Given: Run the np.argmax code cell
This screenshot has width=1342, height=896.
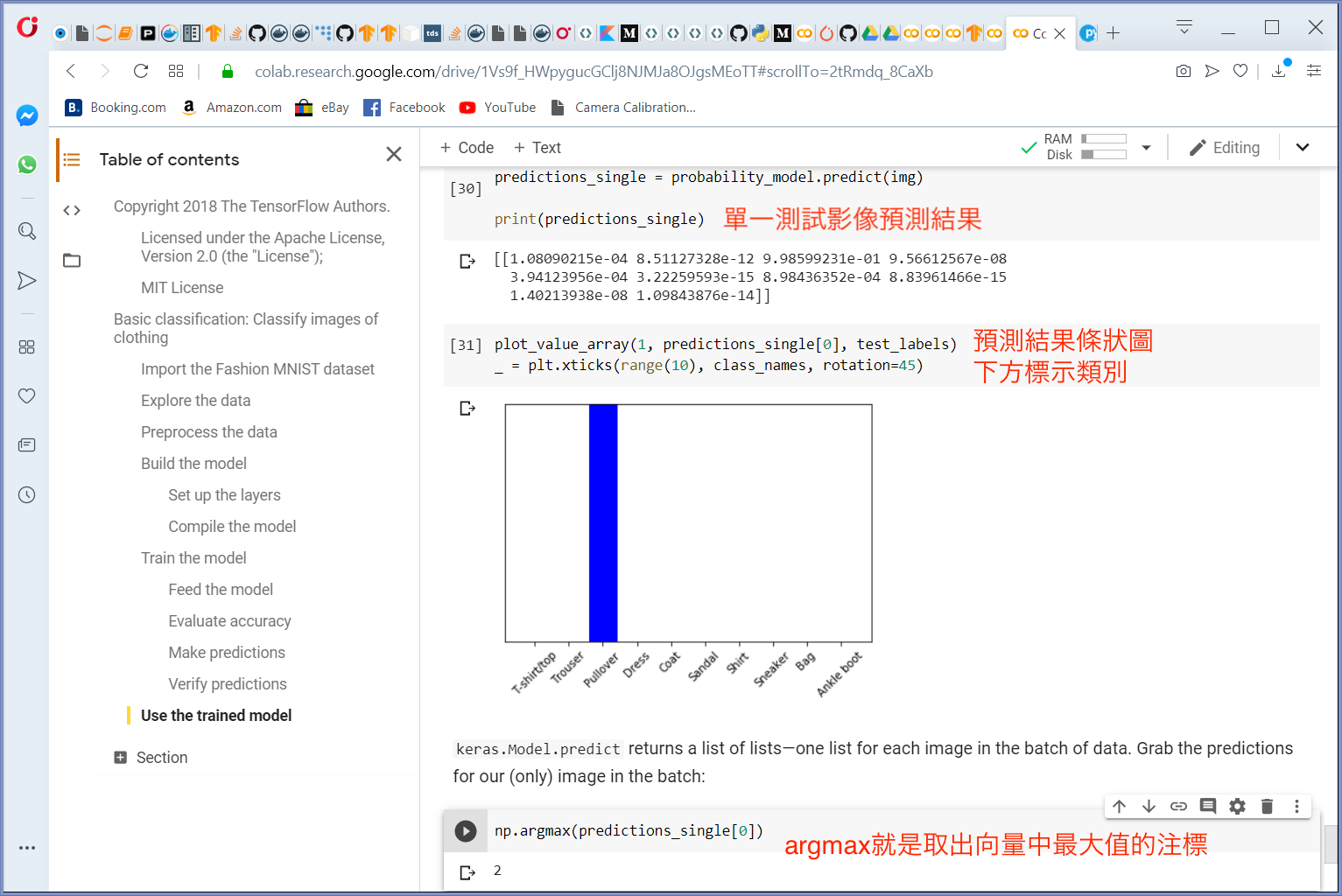Looking at the screenshot, I should pyautogui.click(x=466, y=831).
